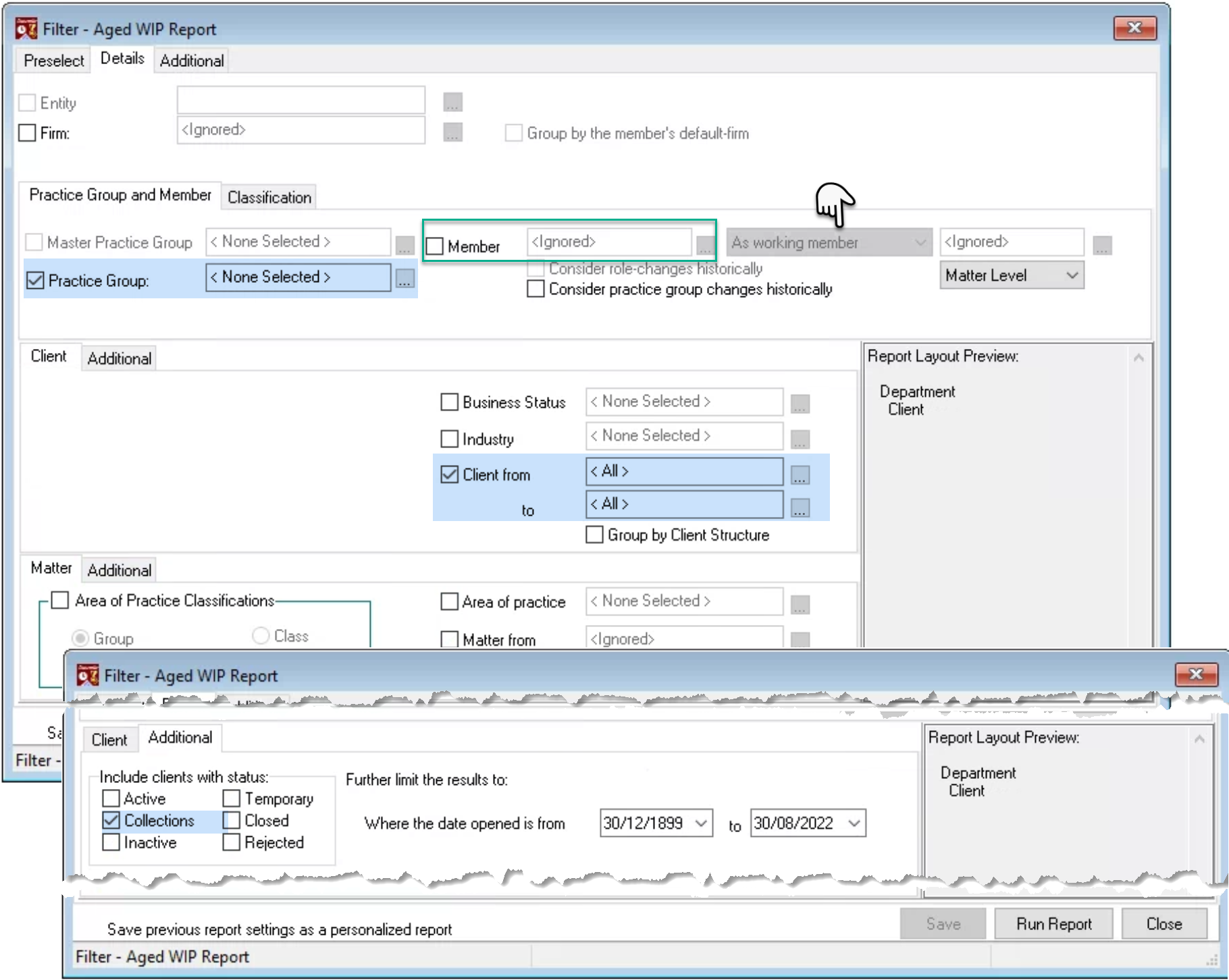
Task: Click the browse button beside Firm field
Action: 452,132
